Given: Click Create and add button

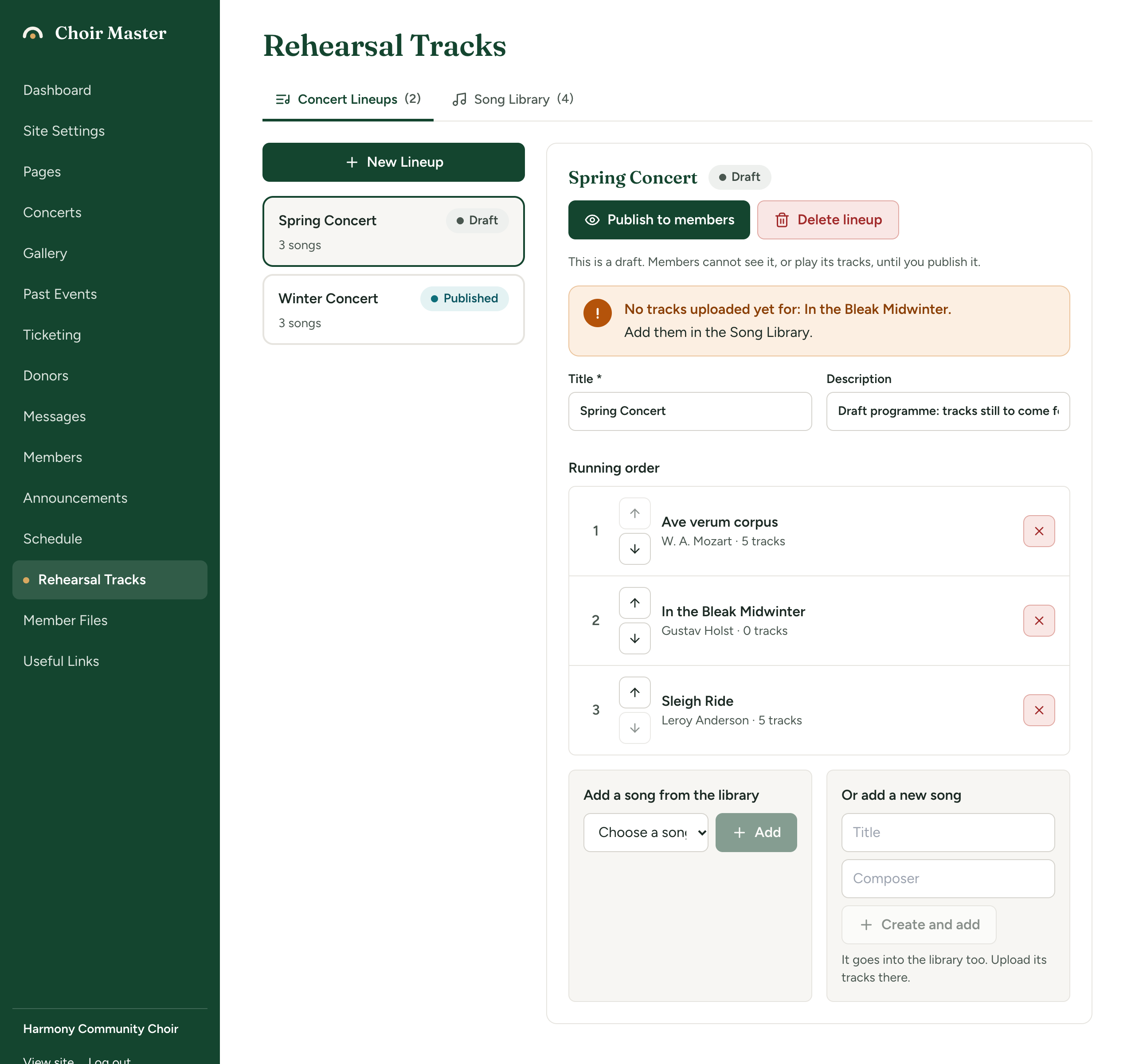Looking at the screenshot, I should point(919,925).
